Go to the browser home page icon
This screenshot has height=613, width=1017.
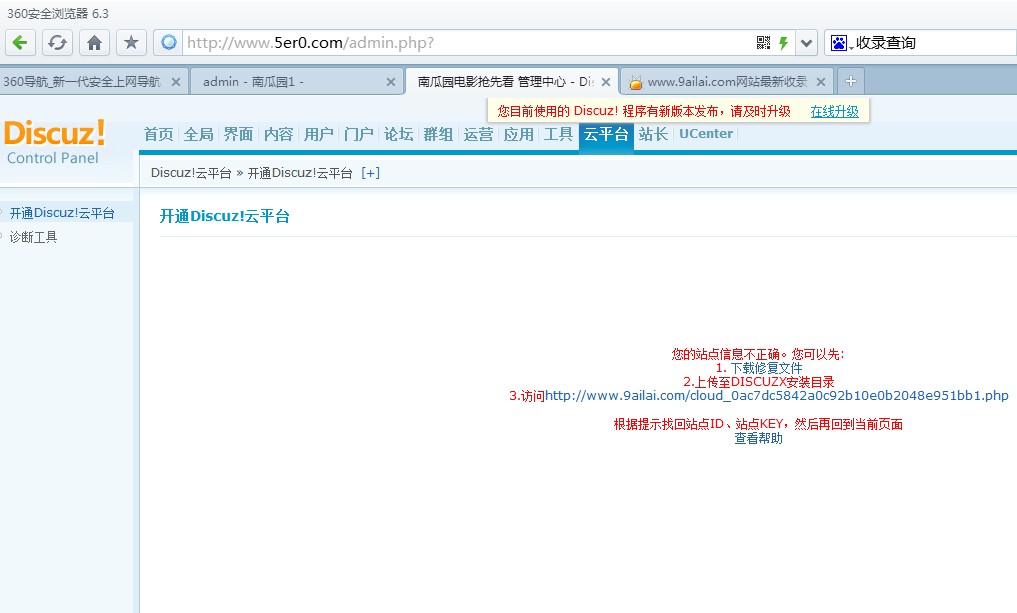pos(94,43)
